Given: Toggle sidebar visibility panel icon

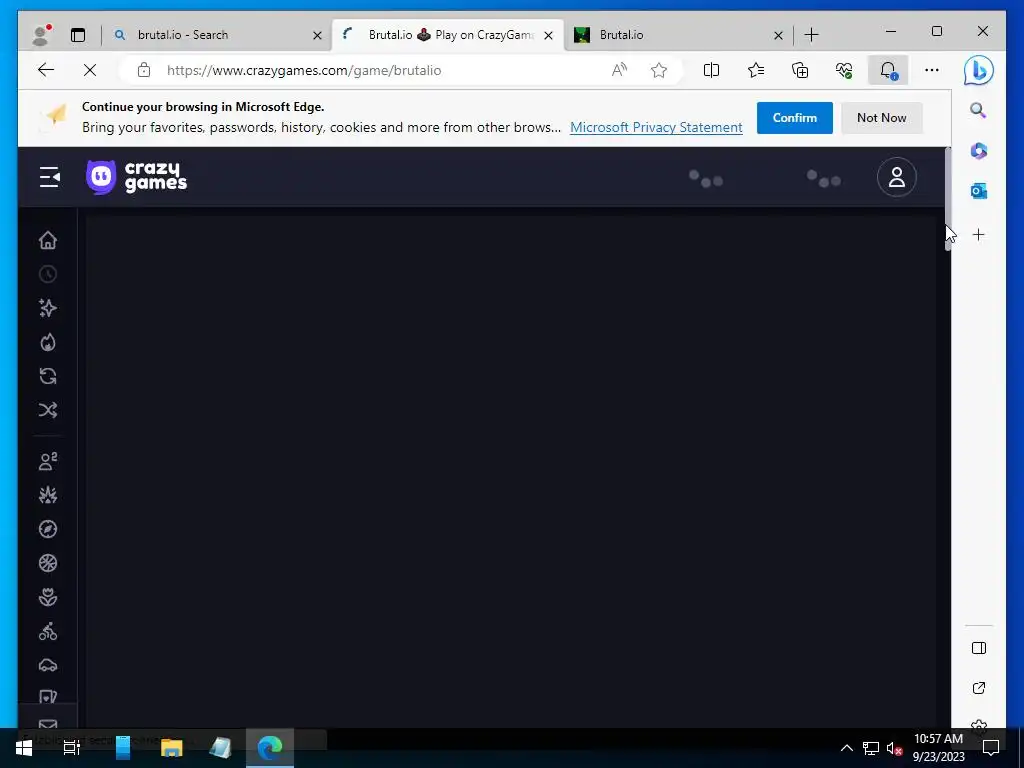Looking at the screenshot, I should point(978,648).
